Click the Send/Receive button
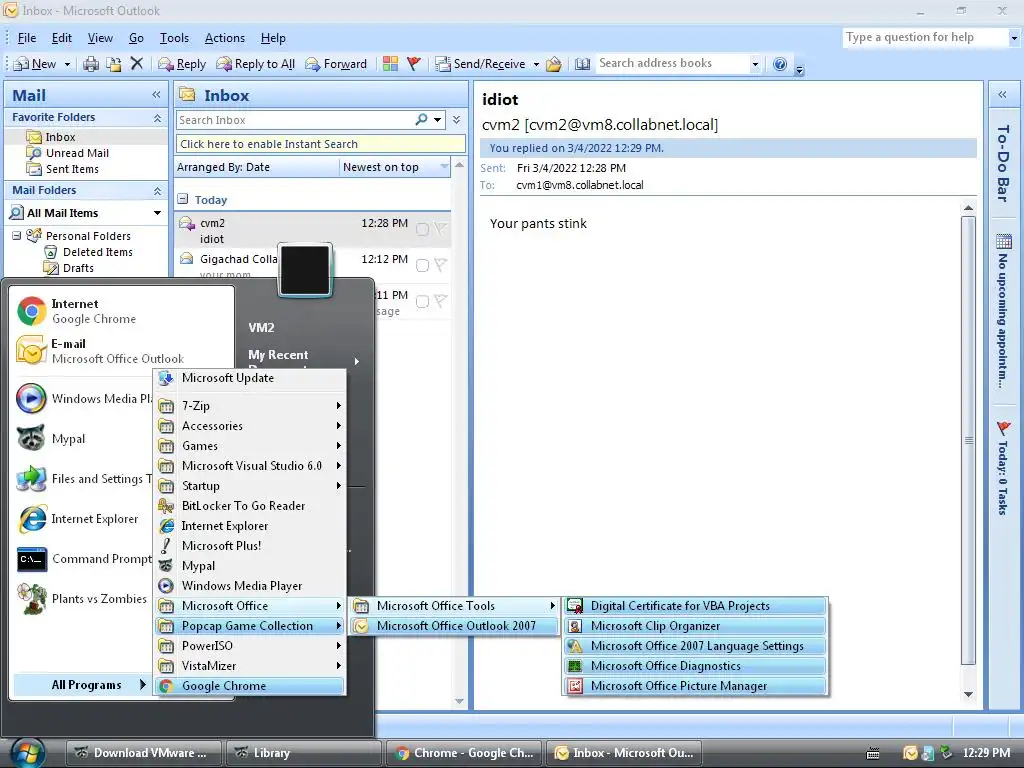Image resolution: width=1024 pixels, height=768 pixels. (x=481, y=64)
